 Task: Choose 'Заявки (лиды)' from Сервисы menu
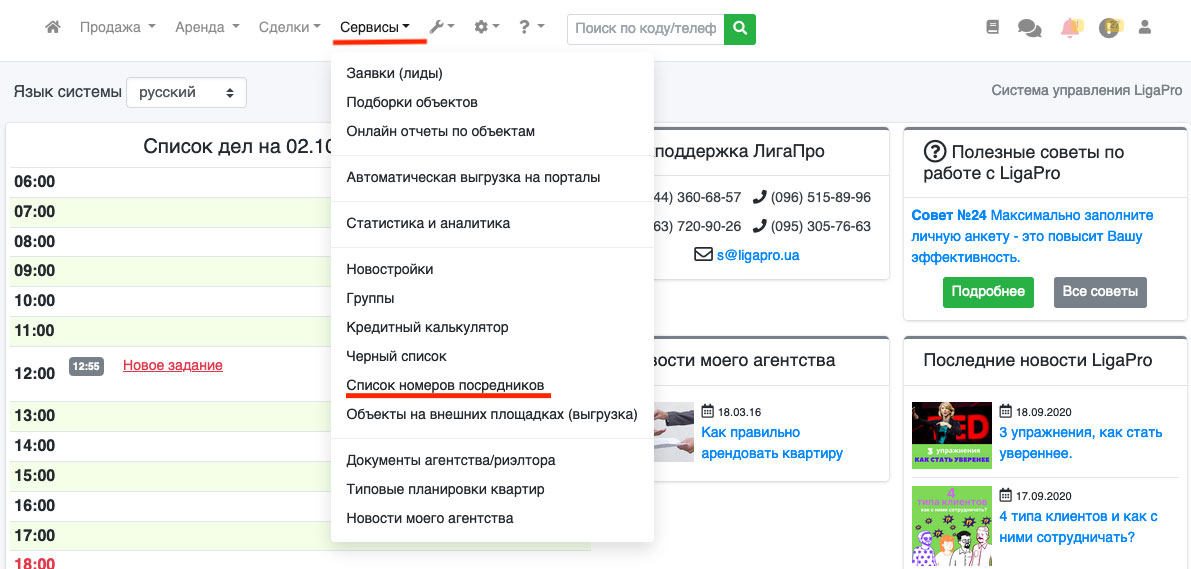(394, 73)
